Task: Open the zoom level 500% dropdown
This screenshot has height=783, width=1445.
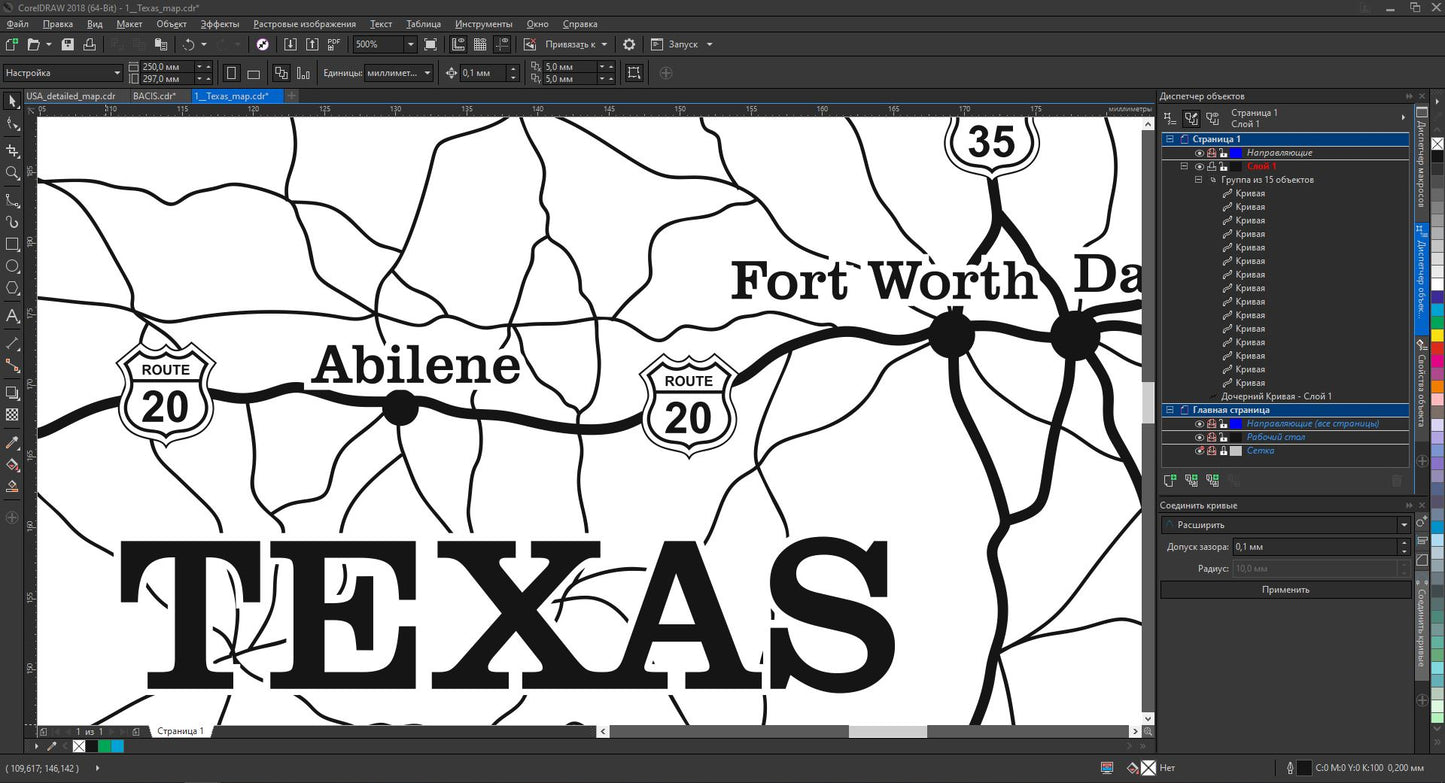Action: [x=410, y=45]
